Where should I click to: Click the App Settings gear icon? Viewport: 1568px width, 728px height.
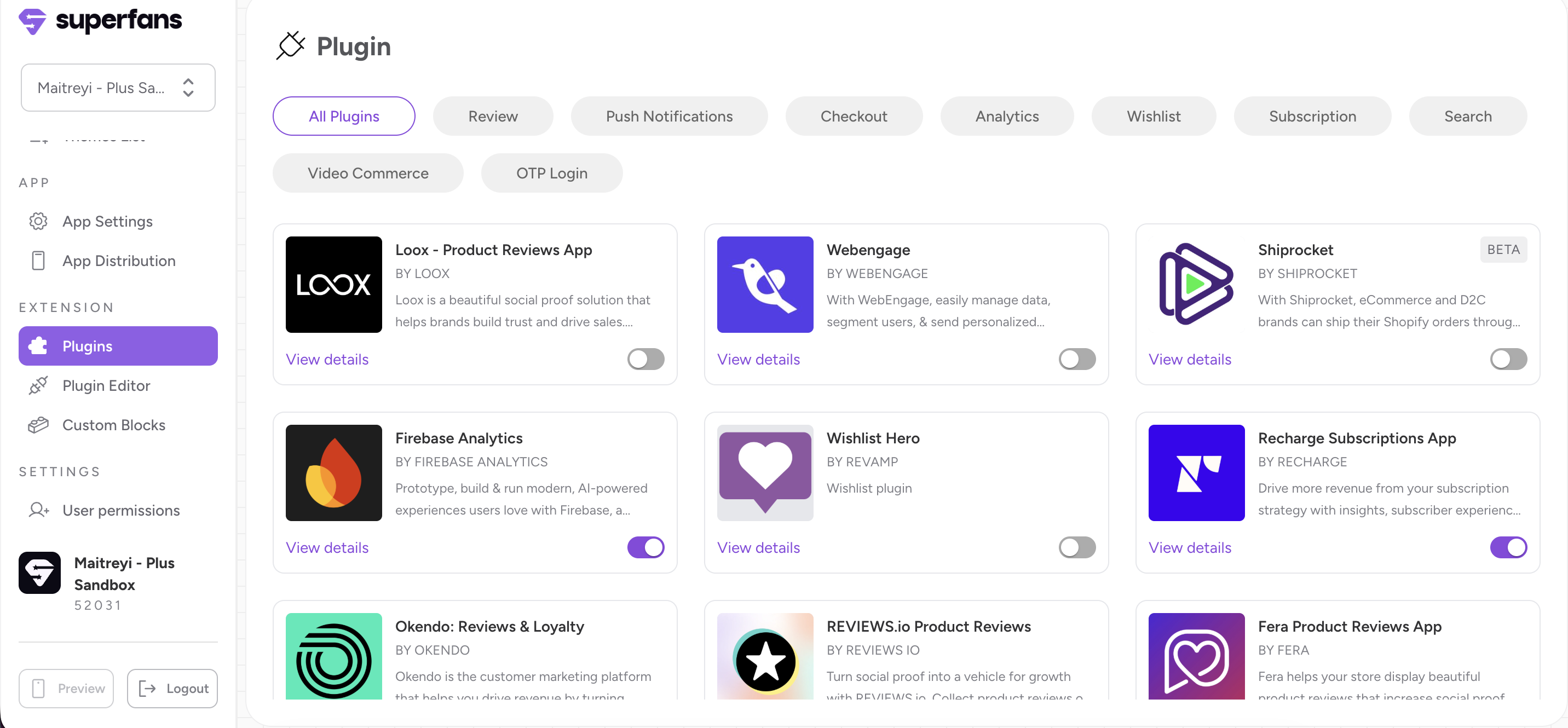[38, 221]
